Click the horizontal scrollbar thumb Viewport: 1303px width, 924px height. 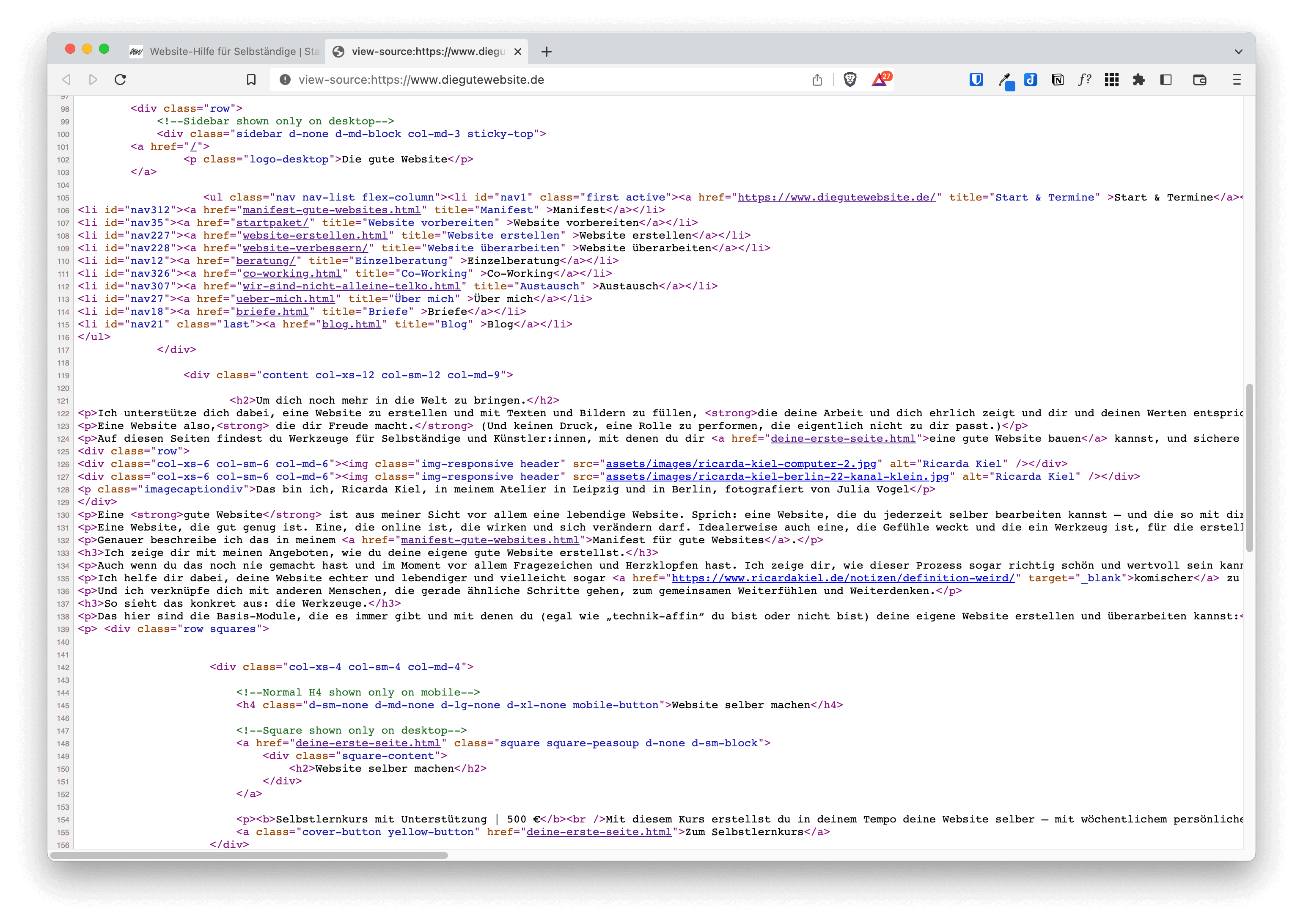(249, 855)
